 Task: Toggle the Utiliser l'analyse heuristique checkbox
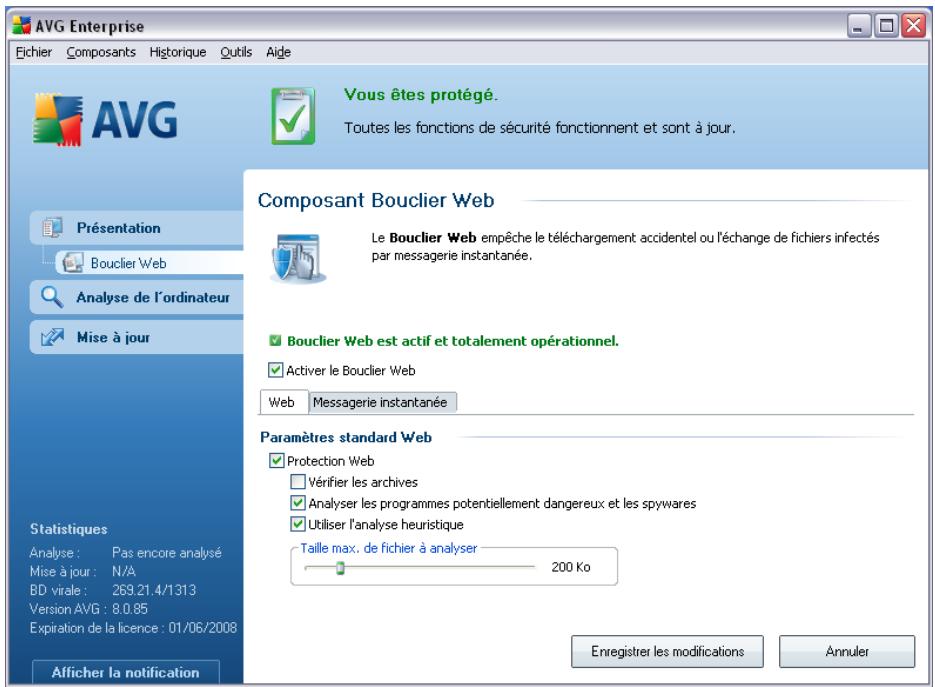tap(298, 524)
